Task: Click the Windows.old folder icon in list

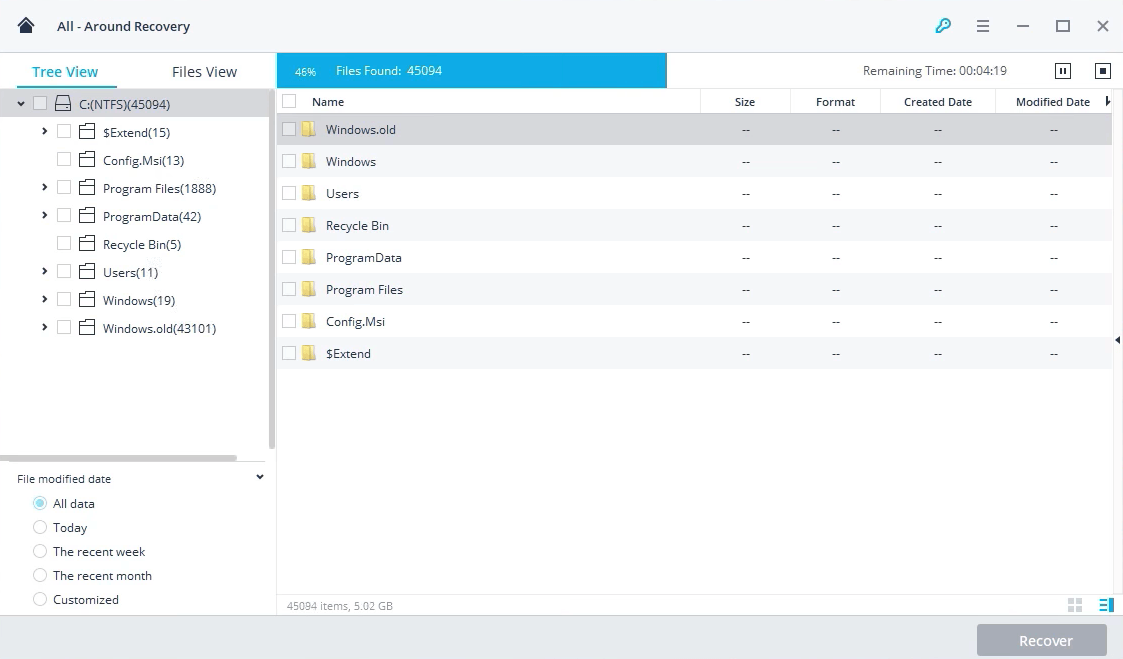Action: pos(309,129)
